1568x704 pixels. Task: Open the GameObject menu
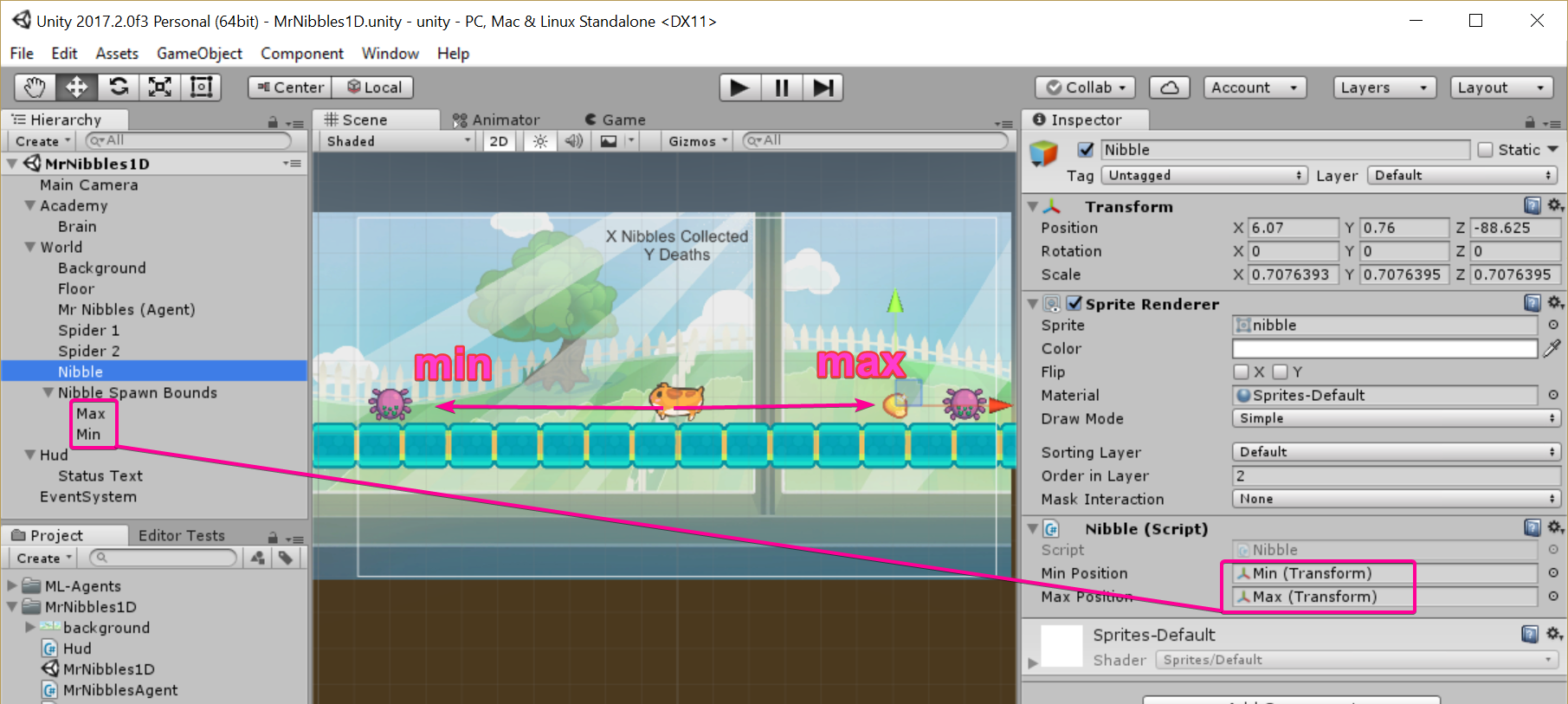point(199,54)
